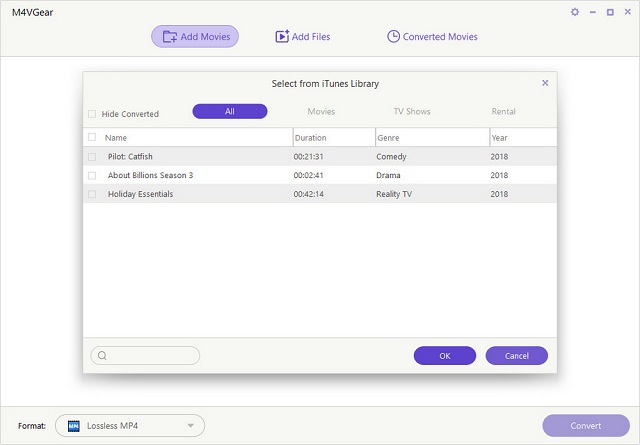Click the About Billions Season 3 title
The image size is (640, 445).
pos(150,176)
